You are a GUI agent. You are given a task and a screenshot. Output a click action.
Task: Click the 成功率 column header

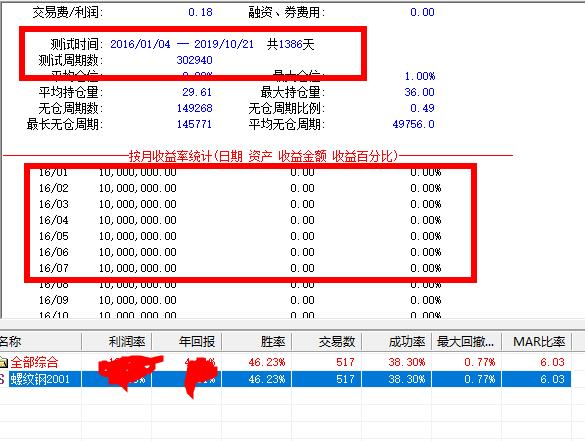(x=397, y=341)
